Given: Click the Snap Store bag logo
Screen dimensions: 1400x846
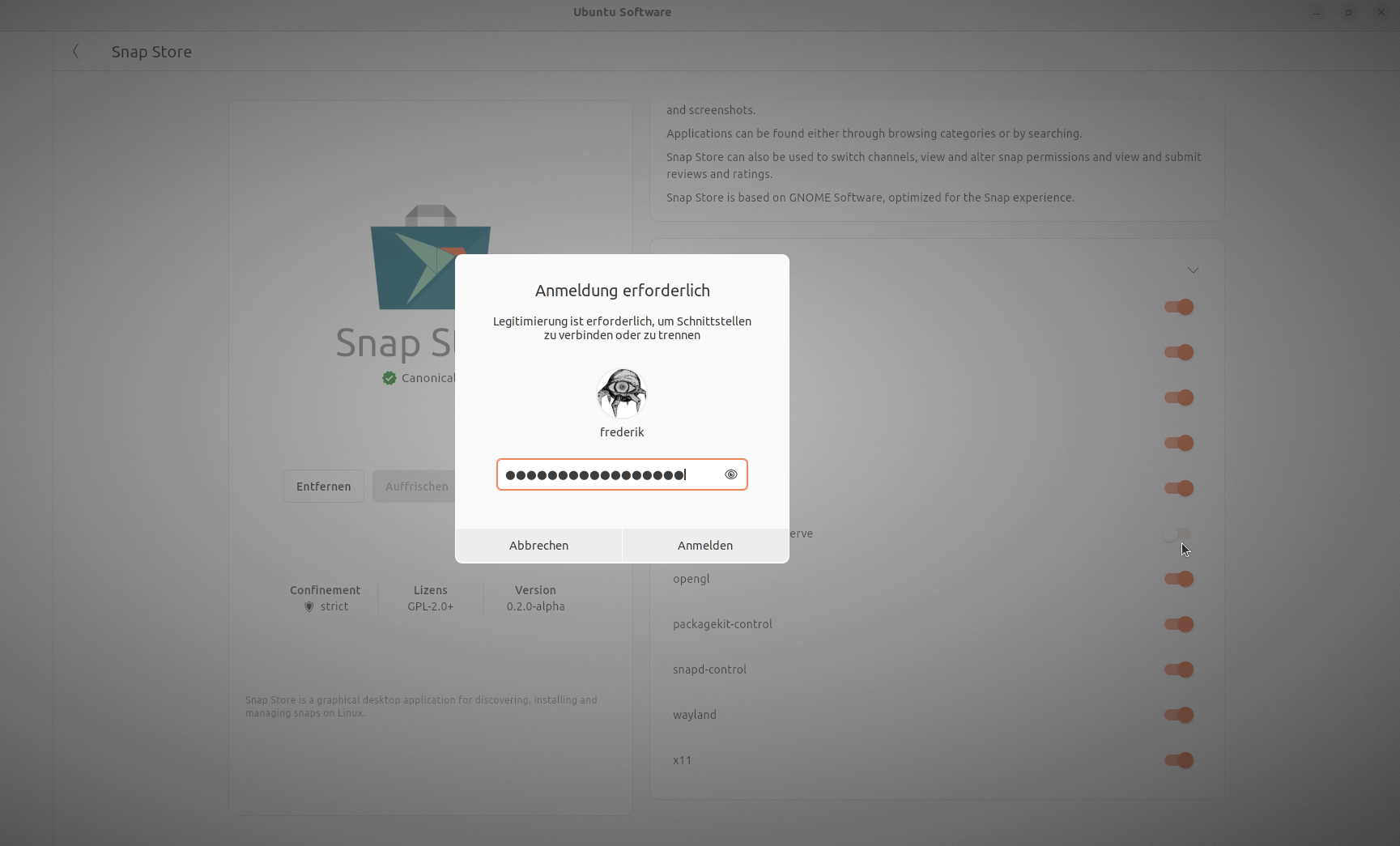Looking at the screenshot, I should click(430, 257).
